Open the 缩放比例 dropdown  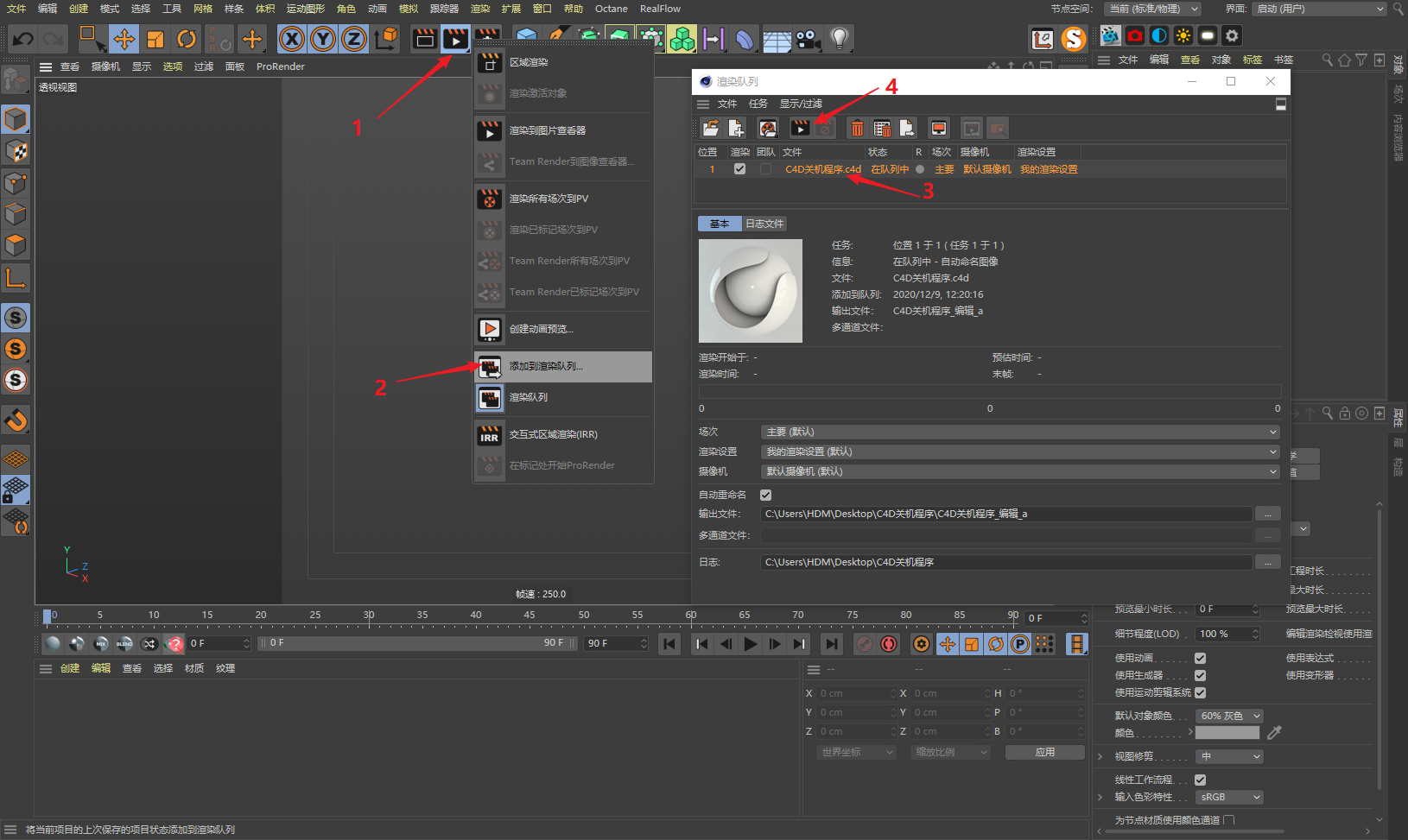point(951,752)
